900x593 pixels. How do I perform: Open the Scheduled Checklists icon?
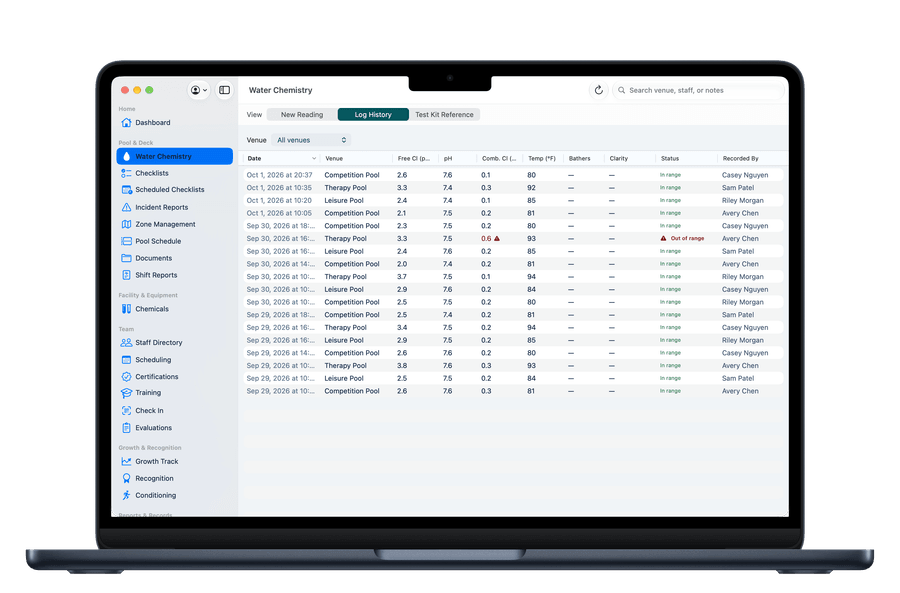click(x=126, y=189)
